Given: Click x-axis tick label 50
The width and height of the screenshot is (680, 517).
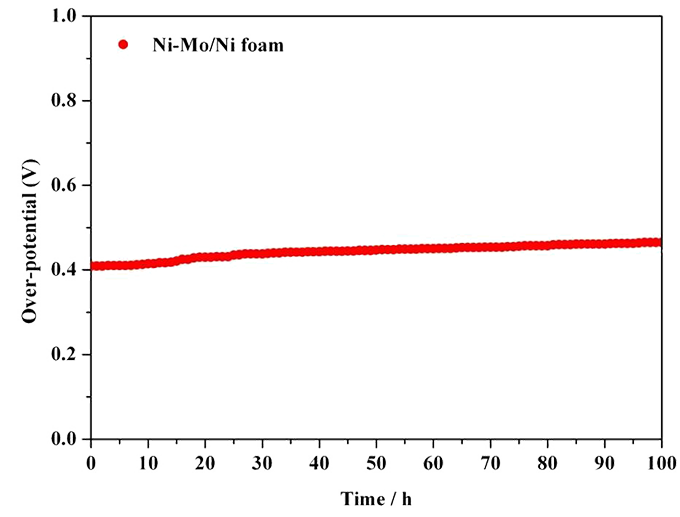Looking at the screenshot, I should pos(376,463).
